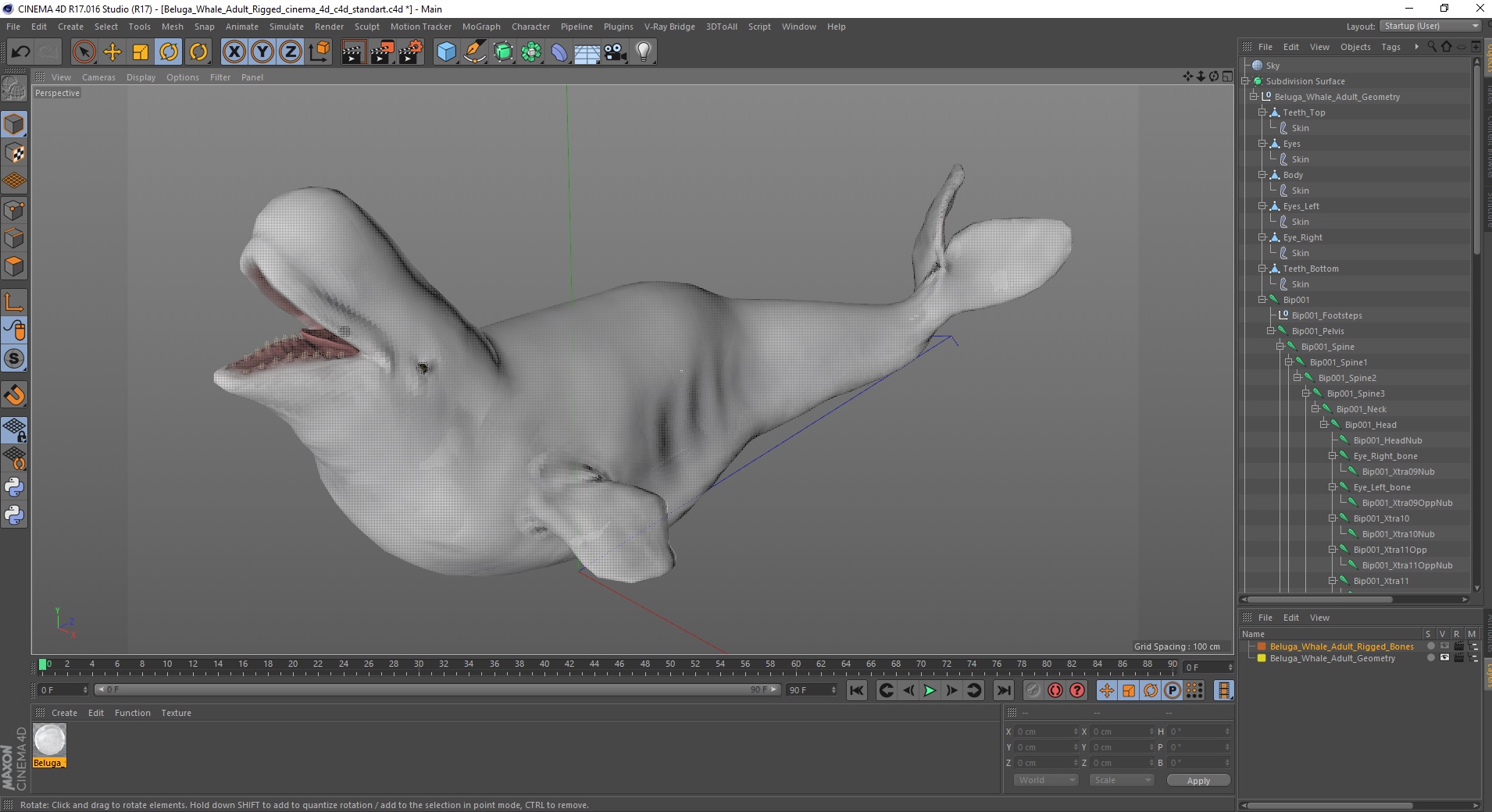Render the active view

point(353,52)
